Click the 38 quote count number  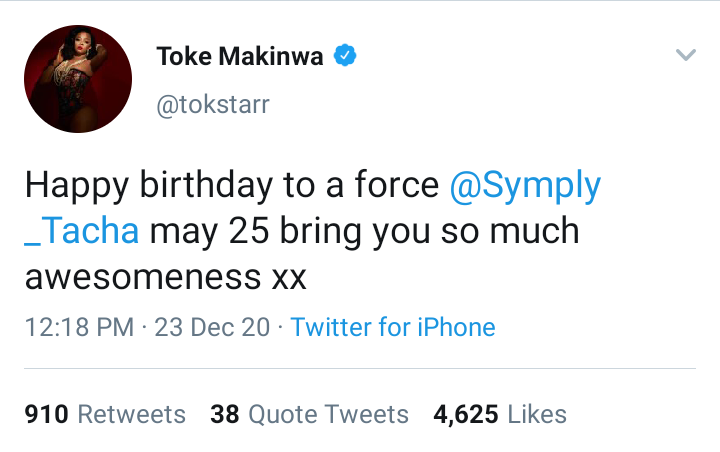pos(224,414)
